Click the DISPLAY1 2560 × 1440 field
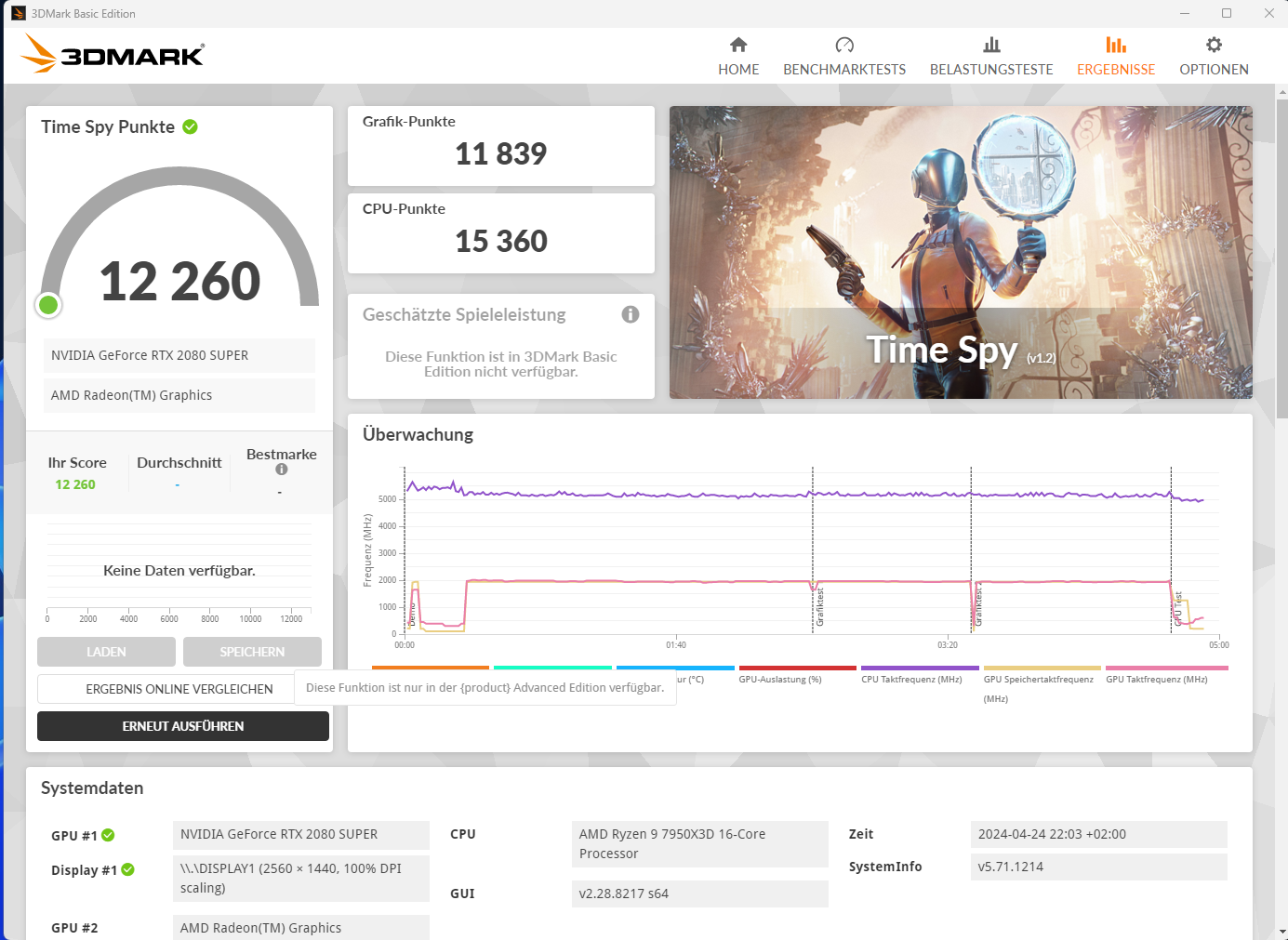 (x=301, y=879)
